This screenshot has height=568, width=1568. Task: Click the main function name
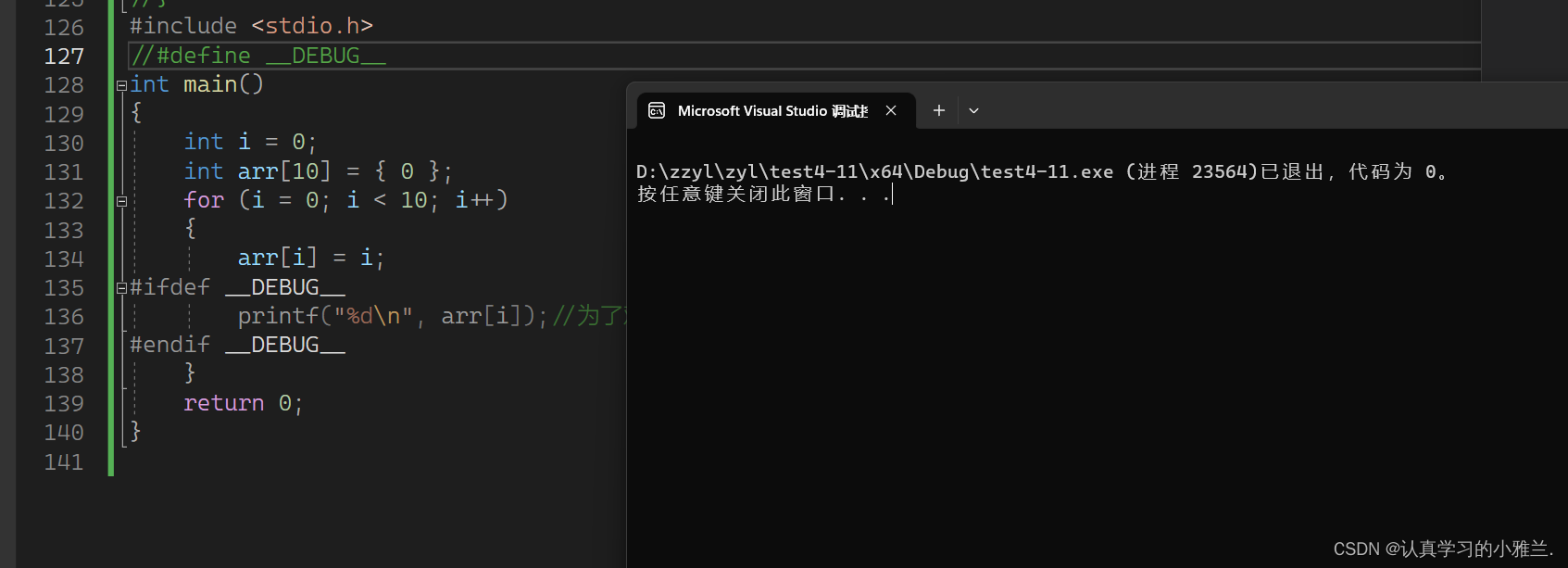tap(210, 84)
